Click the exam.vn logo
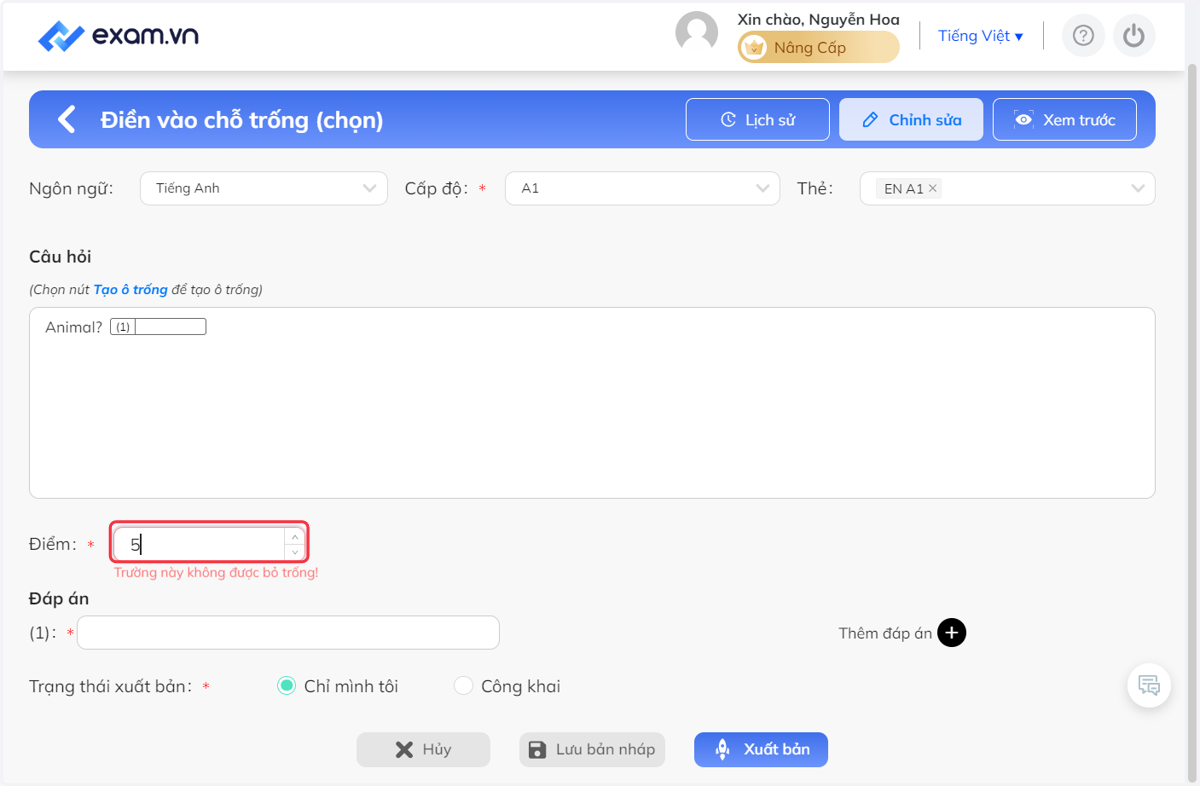The image size is (1200, 786). [x=118, y=36]
